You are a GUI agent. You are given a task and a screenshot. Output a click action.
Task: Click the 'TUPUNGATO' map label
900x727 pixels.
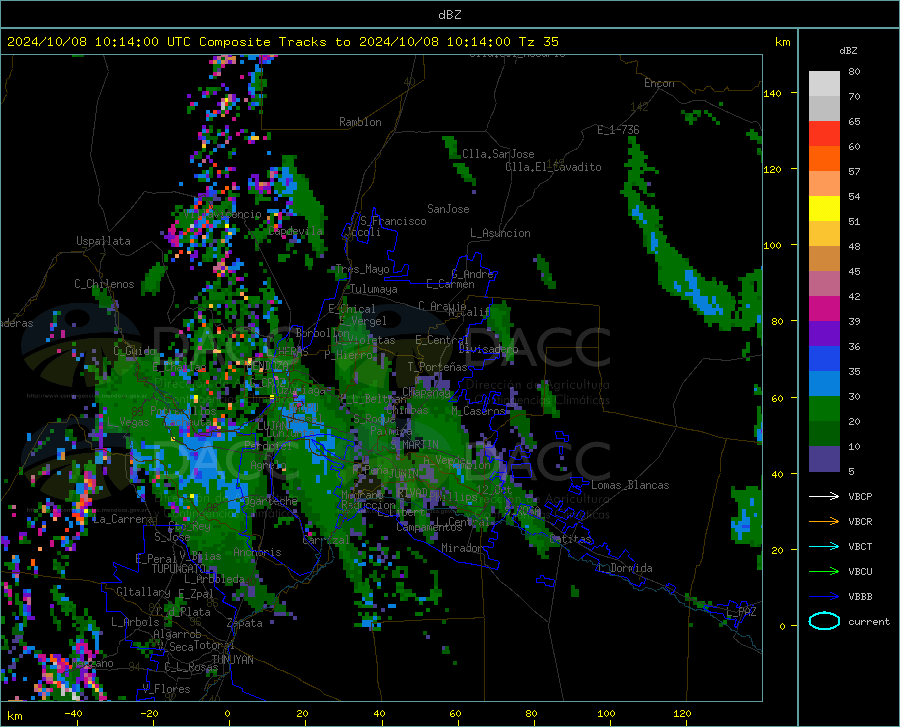[179, 569]
